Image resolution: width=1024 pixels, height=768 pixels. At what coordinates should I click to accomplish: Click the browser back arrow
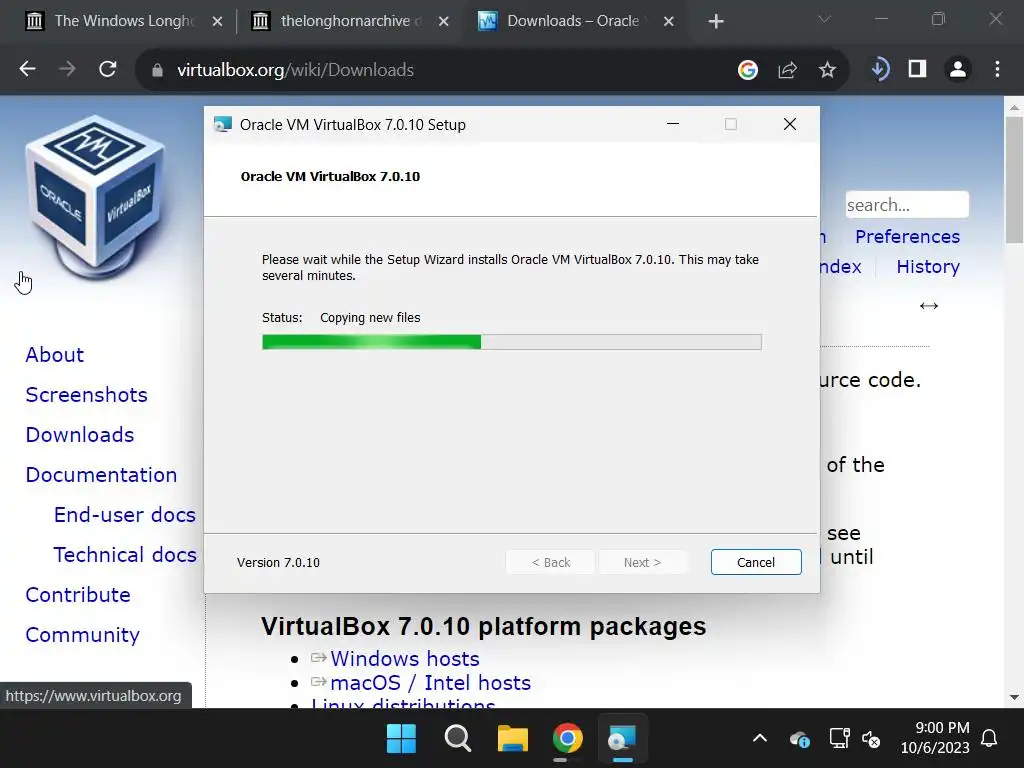coord(27,69)
